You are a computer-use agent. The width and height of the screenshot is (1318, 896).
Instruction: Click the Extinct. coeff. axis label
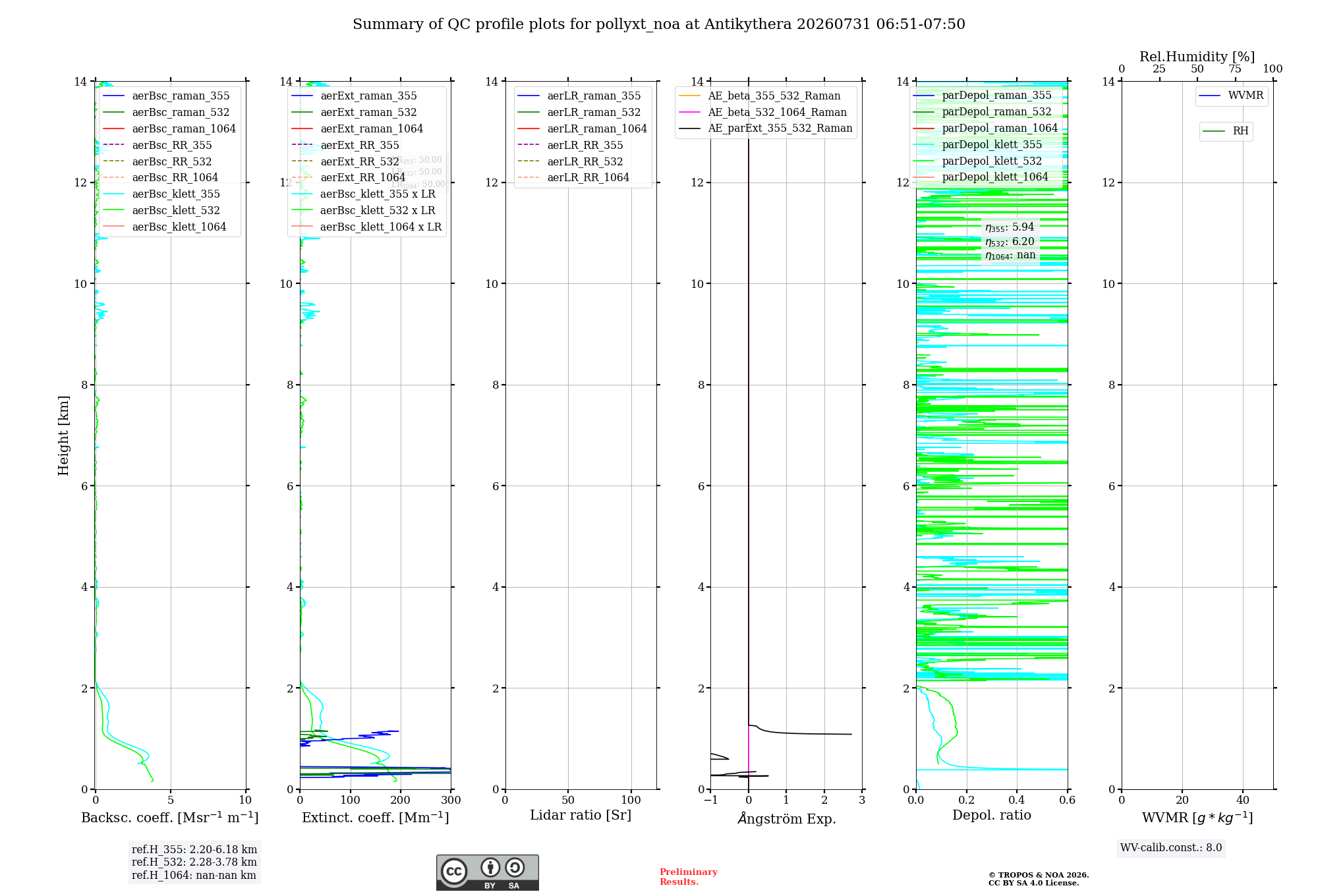376,818
